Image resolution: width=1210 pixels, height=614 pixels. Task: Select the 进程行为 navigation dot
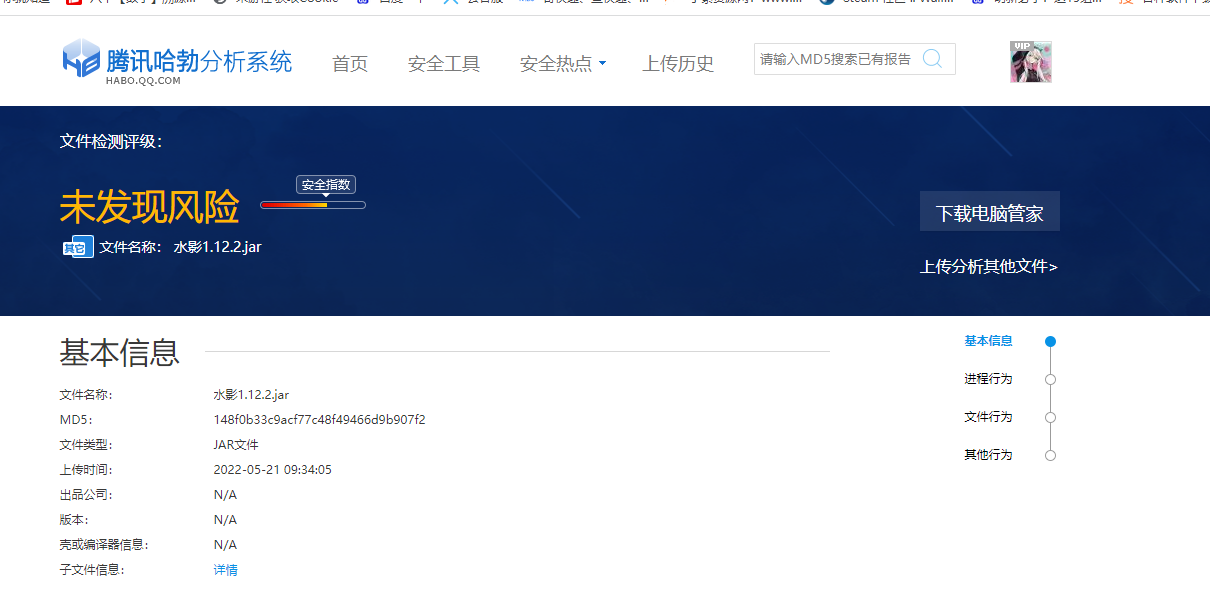coord(1050,379)
